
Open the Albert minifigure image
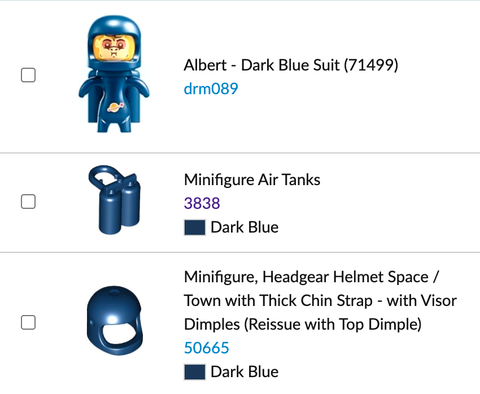tap(114, 74)
